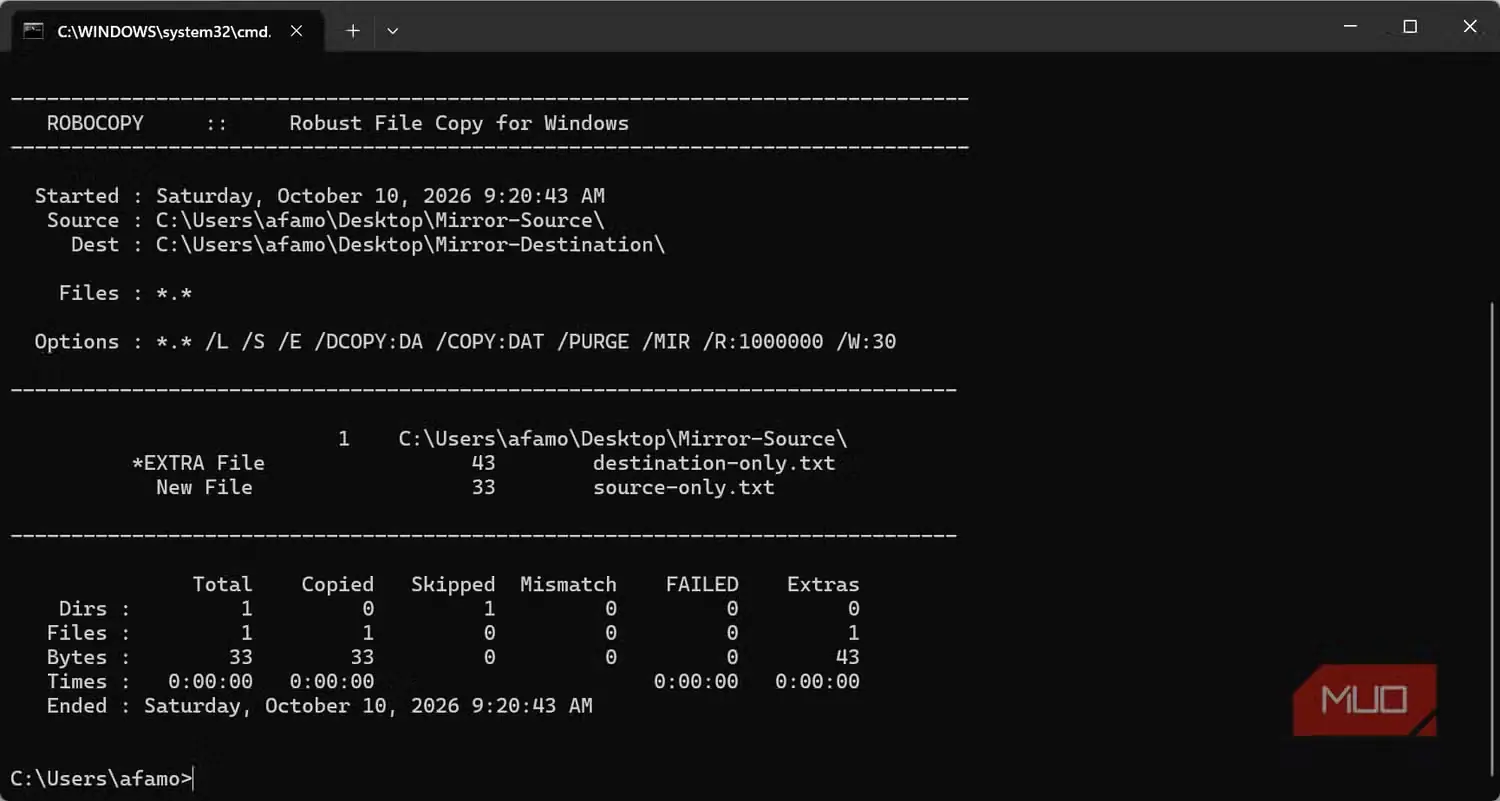Click the /PURGE switch in Options line

point(592,342)
